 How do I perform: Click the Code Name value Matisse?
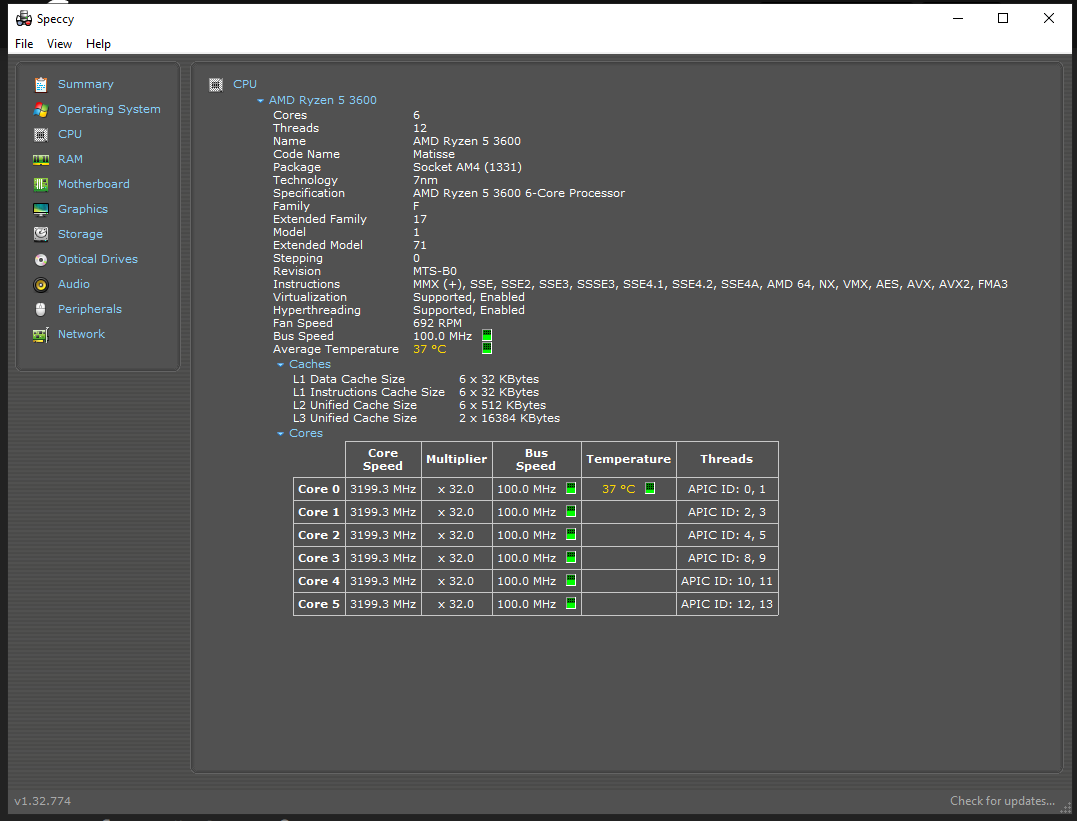(x=433, y=154)
